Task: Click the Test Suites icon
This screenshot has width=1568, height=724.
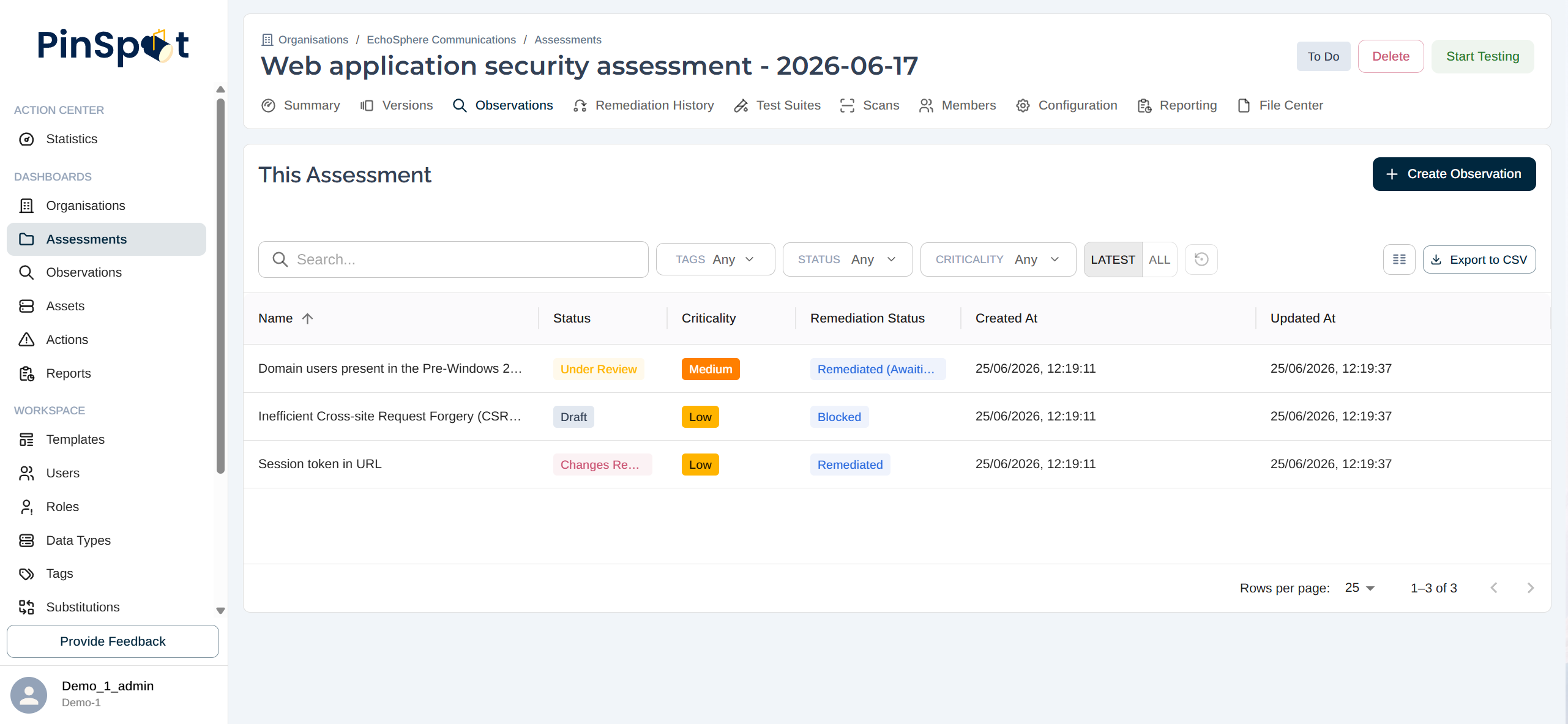Action: click(x=741, y=105)
